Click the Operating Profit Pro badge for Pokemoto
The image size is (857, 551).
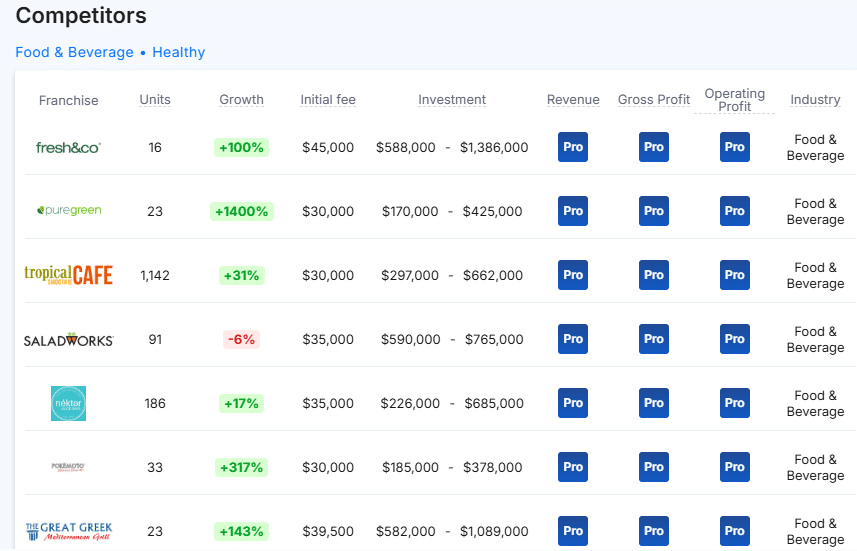(735, 467)
